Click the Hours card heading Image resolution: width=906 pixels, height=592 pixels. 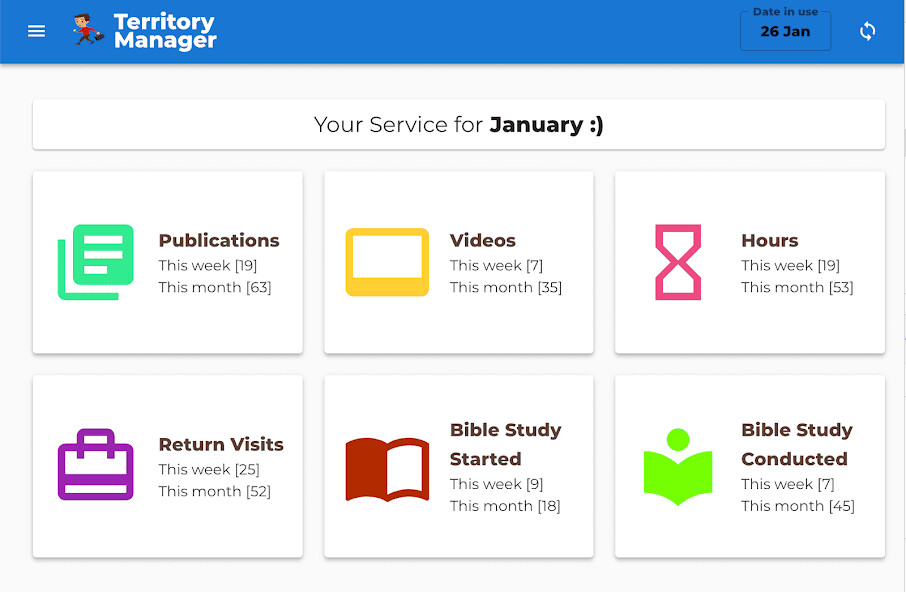[770, 241]
